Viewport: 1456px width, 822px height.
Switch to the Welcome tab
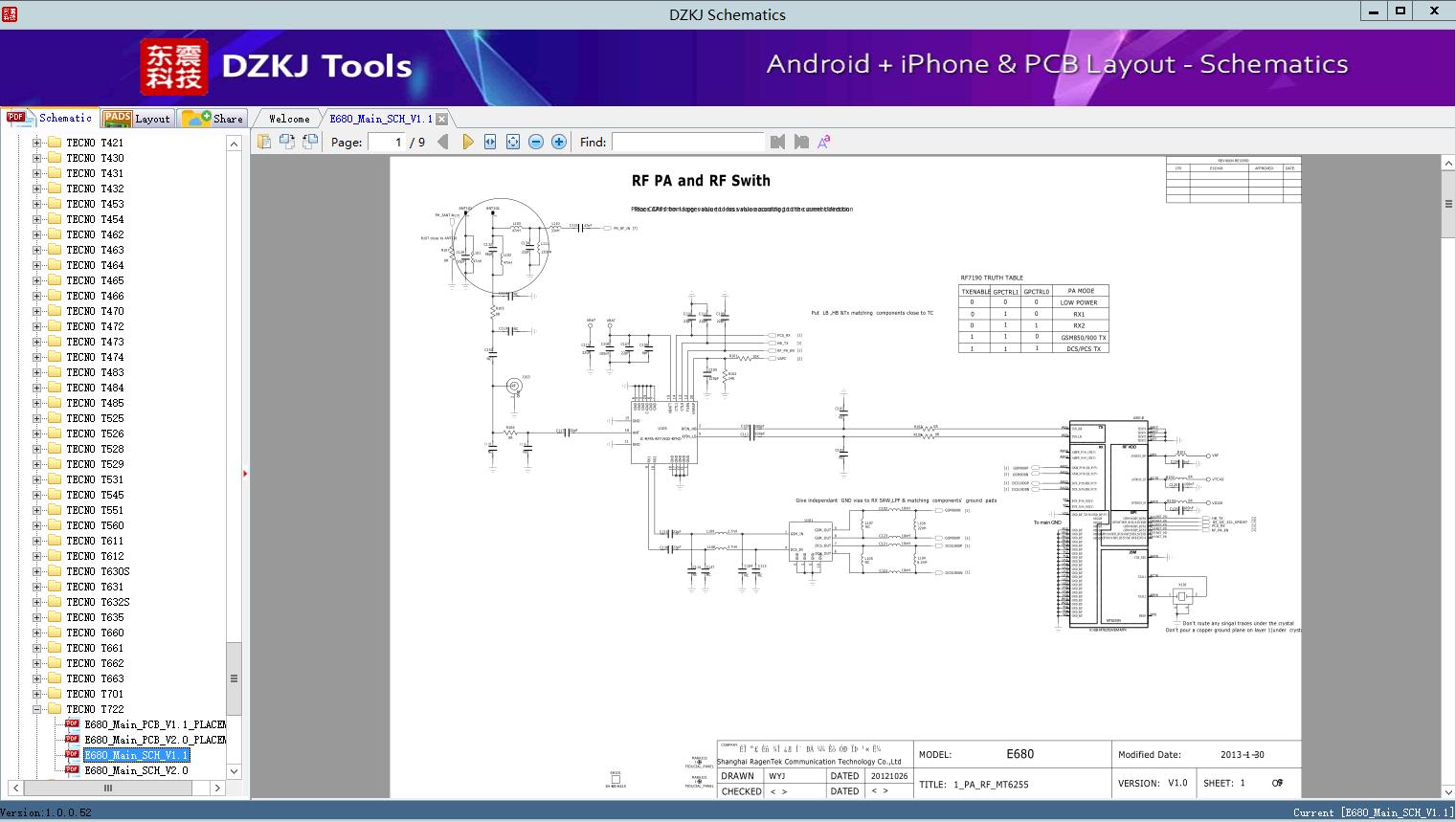tap(288, 119)
